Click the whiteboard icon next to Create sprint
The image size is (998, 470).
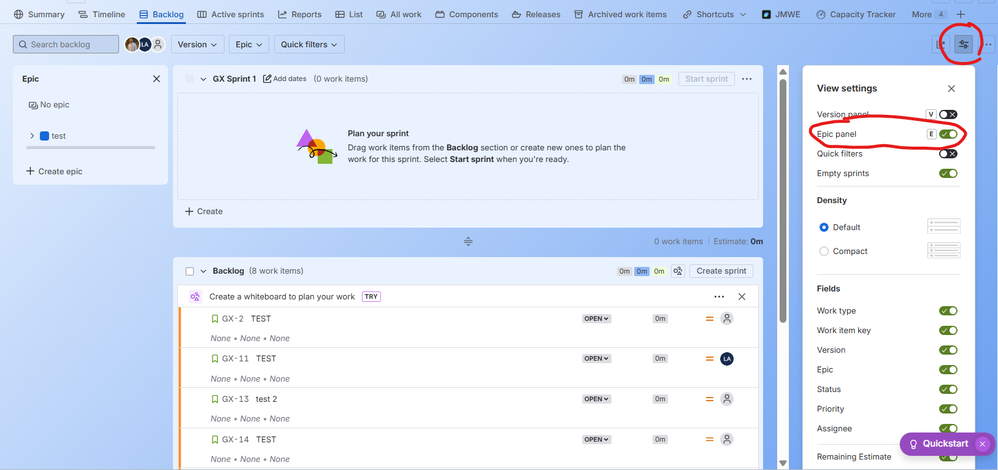click(x=678, y=271)
